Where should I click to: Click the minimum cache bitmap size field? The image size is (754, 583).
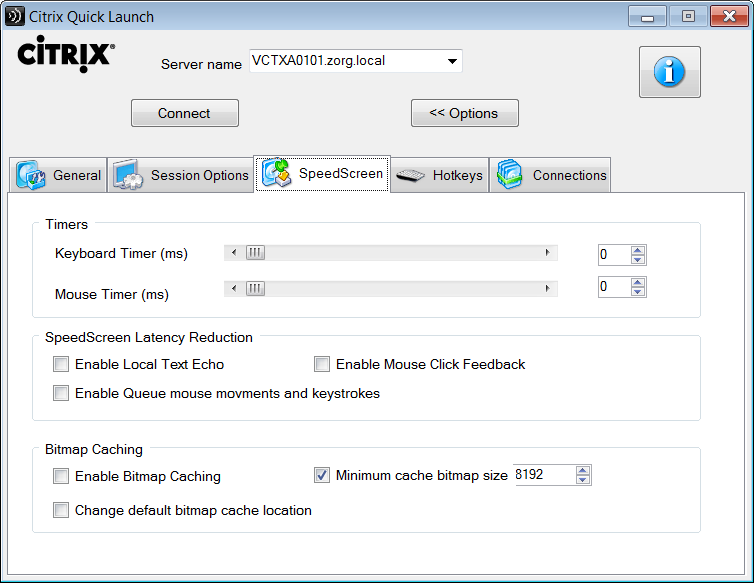point(542,475)
